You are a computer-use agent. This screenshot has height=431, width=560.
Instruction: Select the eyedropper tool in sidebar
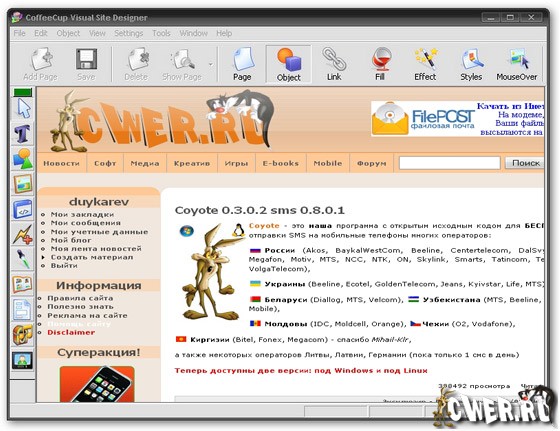point(23,259)
